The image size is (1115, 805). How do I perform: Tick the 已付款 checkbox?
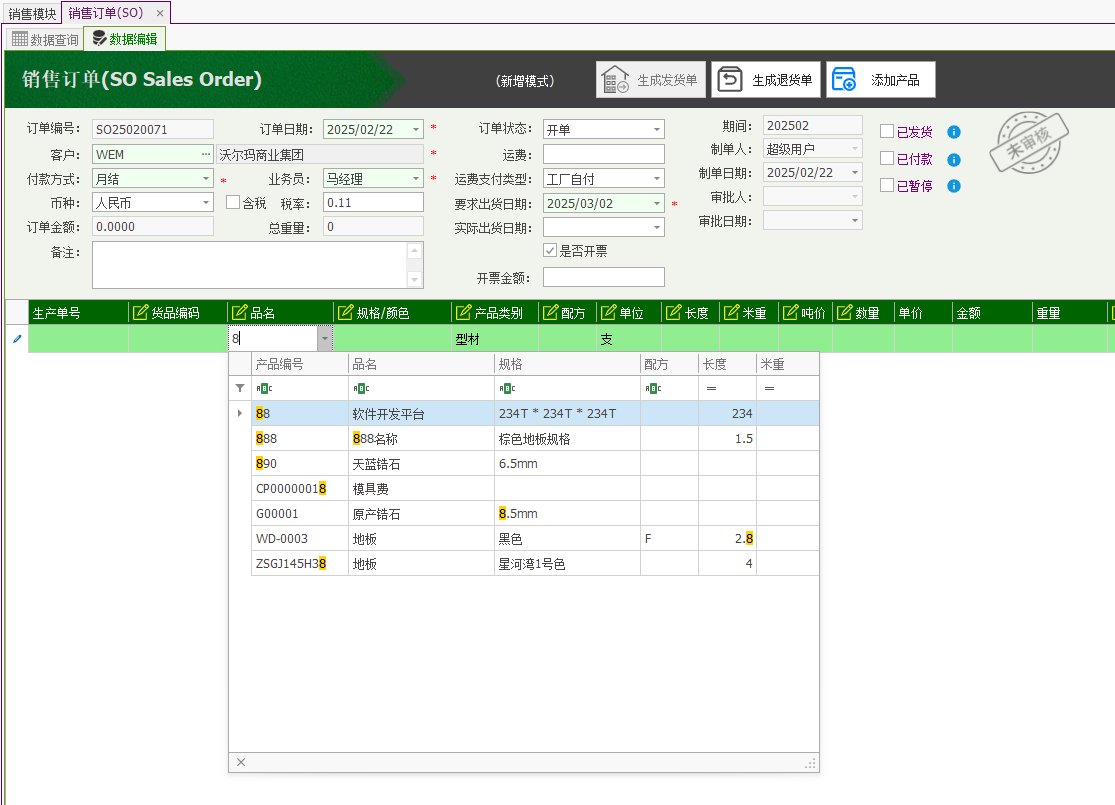(x=887, y=158)
